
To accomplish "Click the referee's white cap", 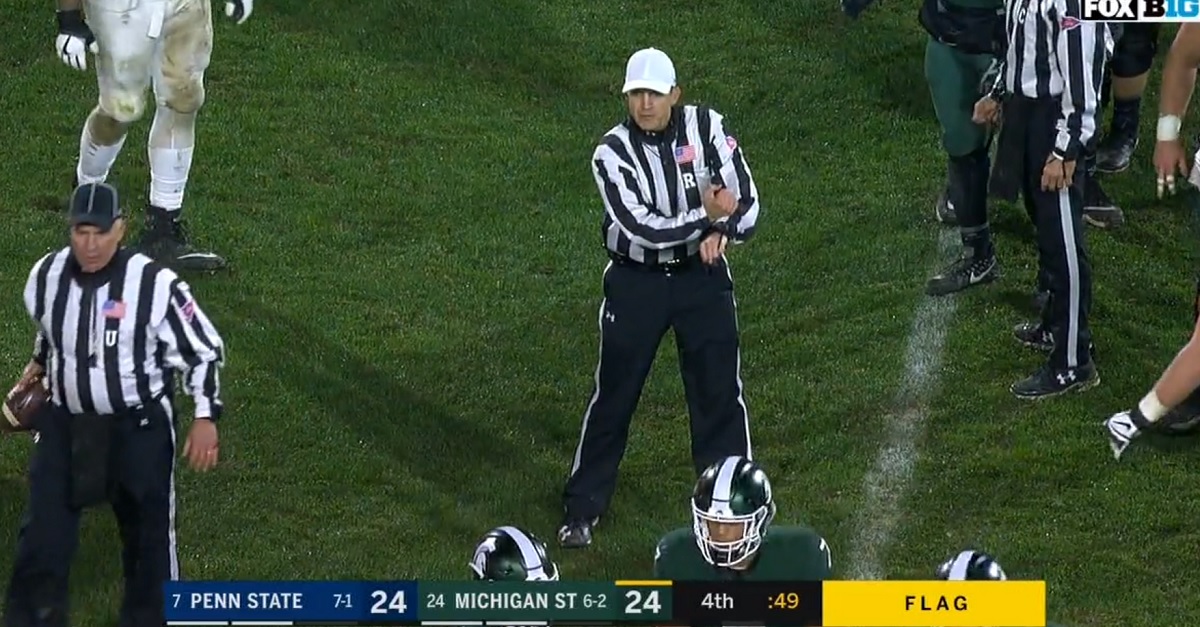I will (x=649, y=70).
